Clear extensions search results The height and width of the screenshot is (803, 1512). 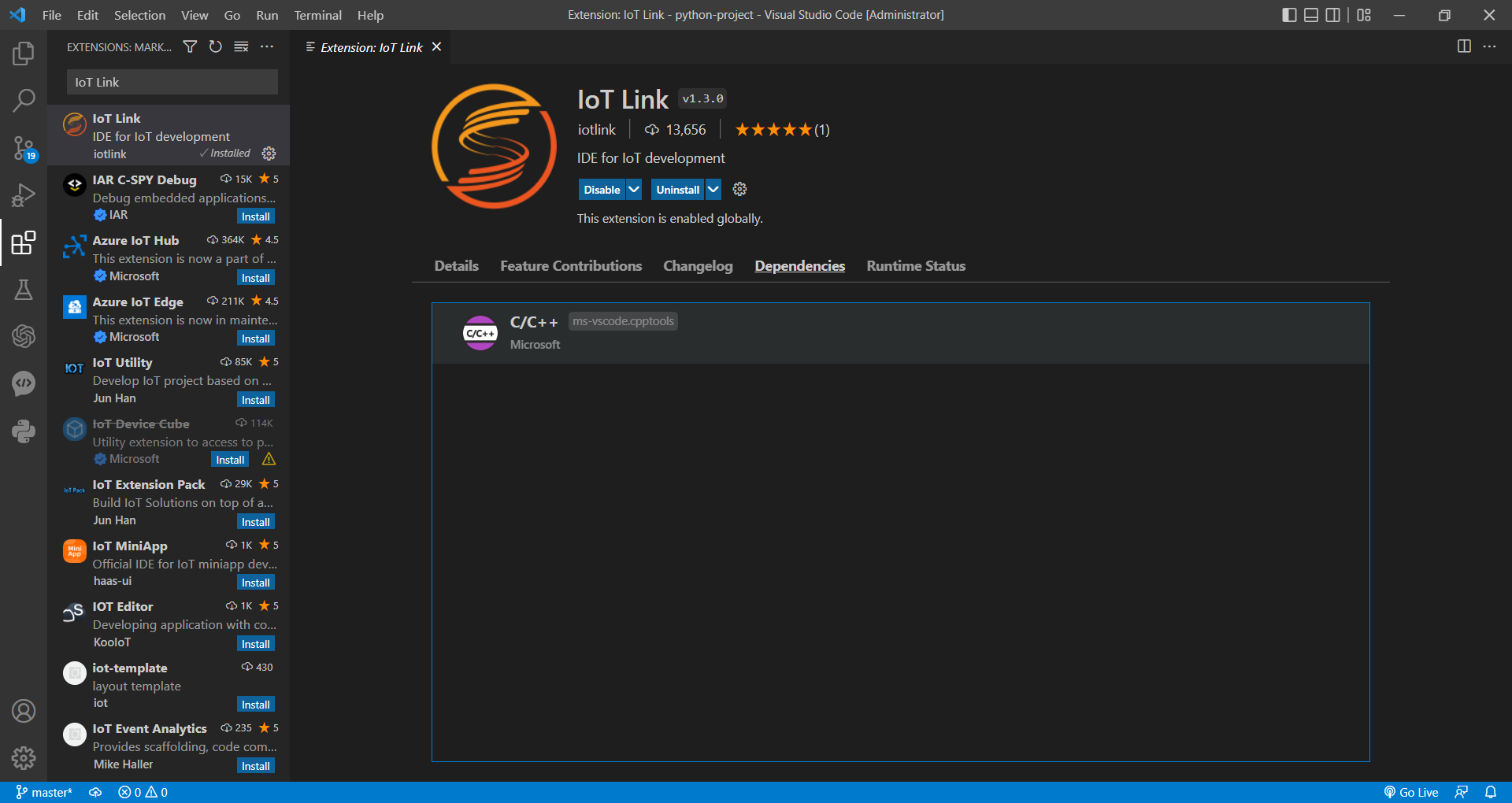click(x=241, y=47)
